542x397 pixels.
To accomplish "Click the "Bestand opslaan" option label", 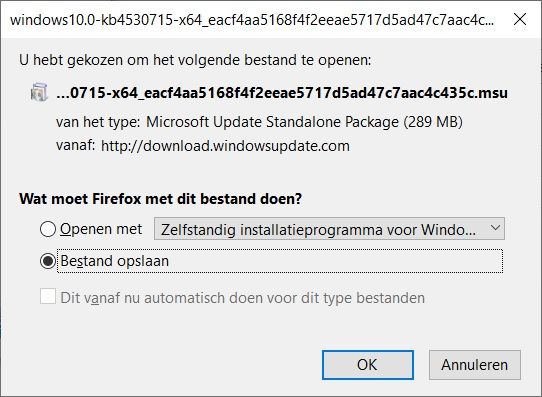I will (114, 261).
